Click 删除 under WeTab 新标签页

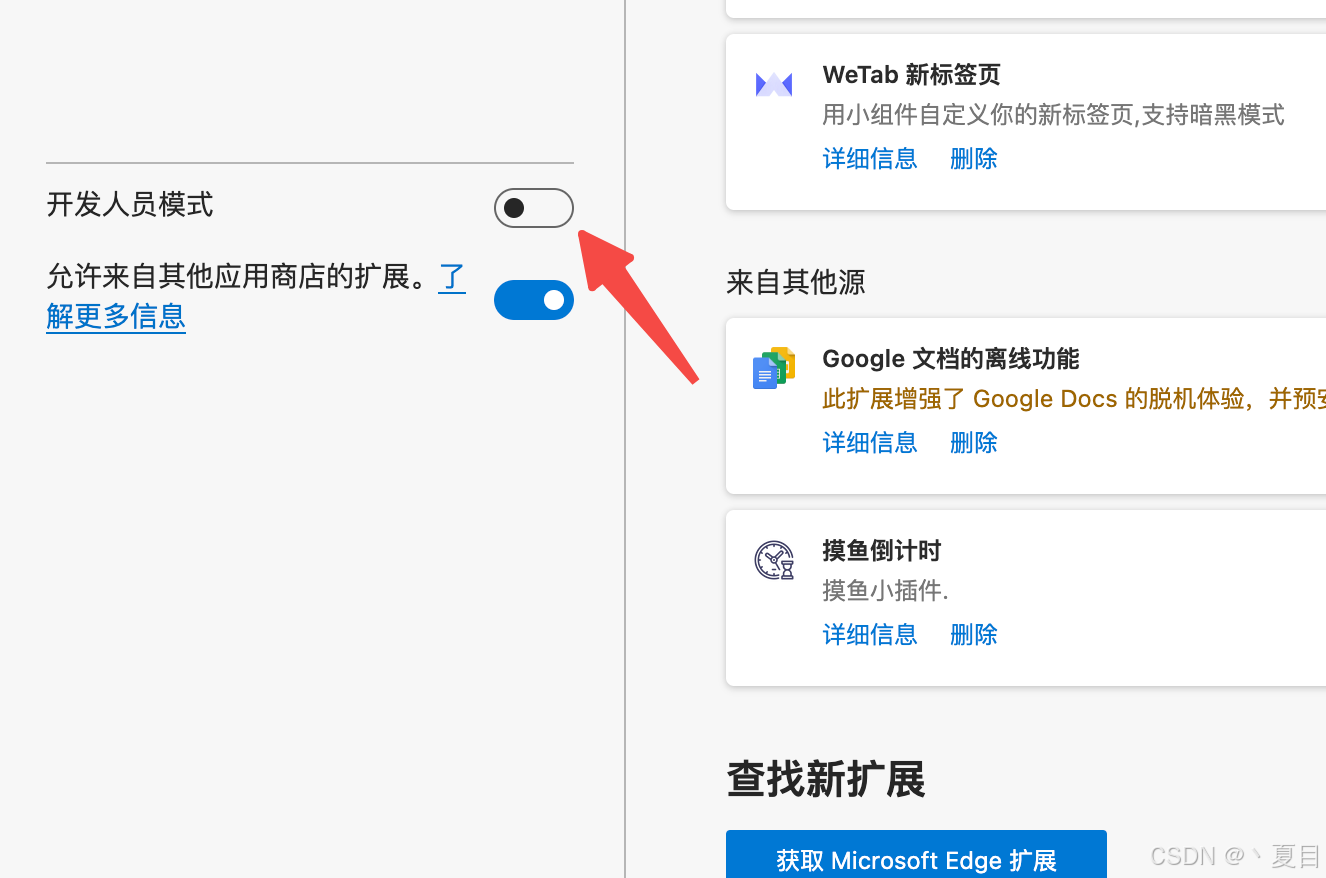974,158
